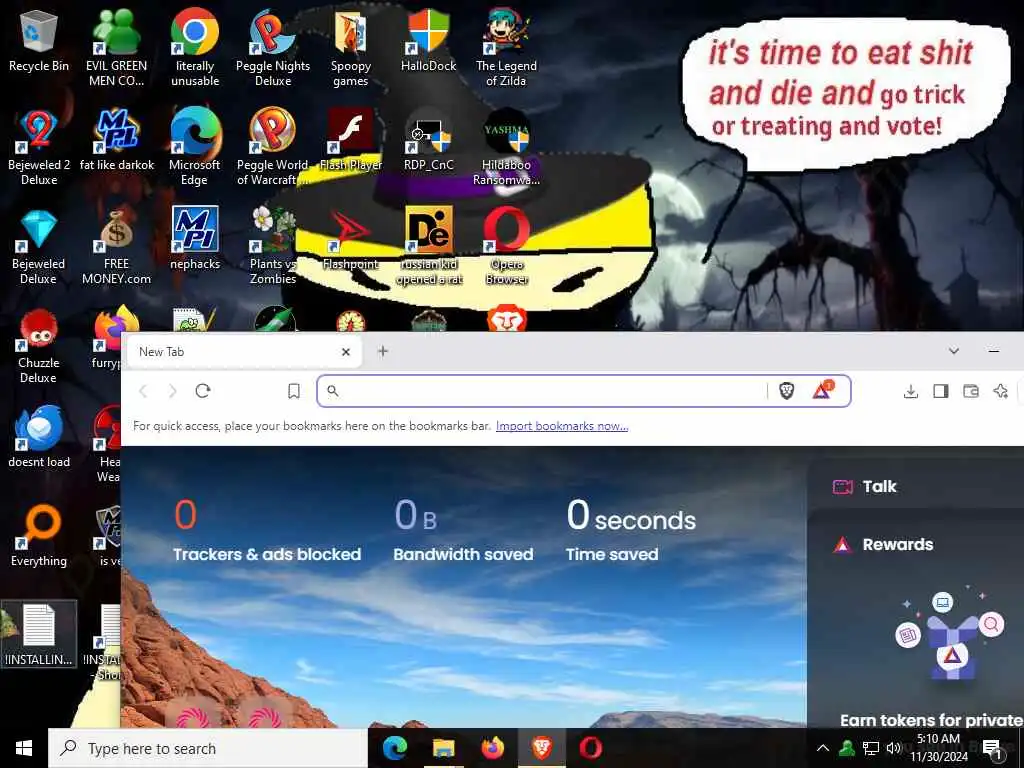Open the Leo AI sparkle icon
Screen dimensions: 1024x768
pyautogui.click(x=1000, y=391)
